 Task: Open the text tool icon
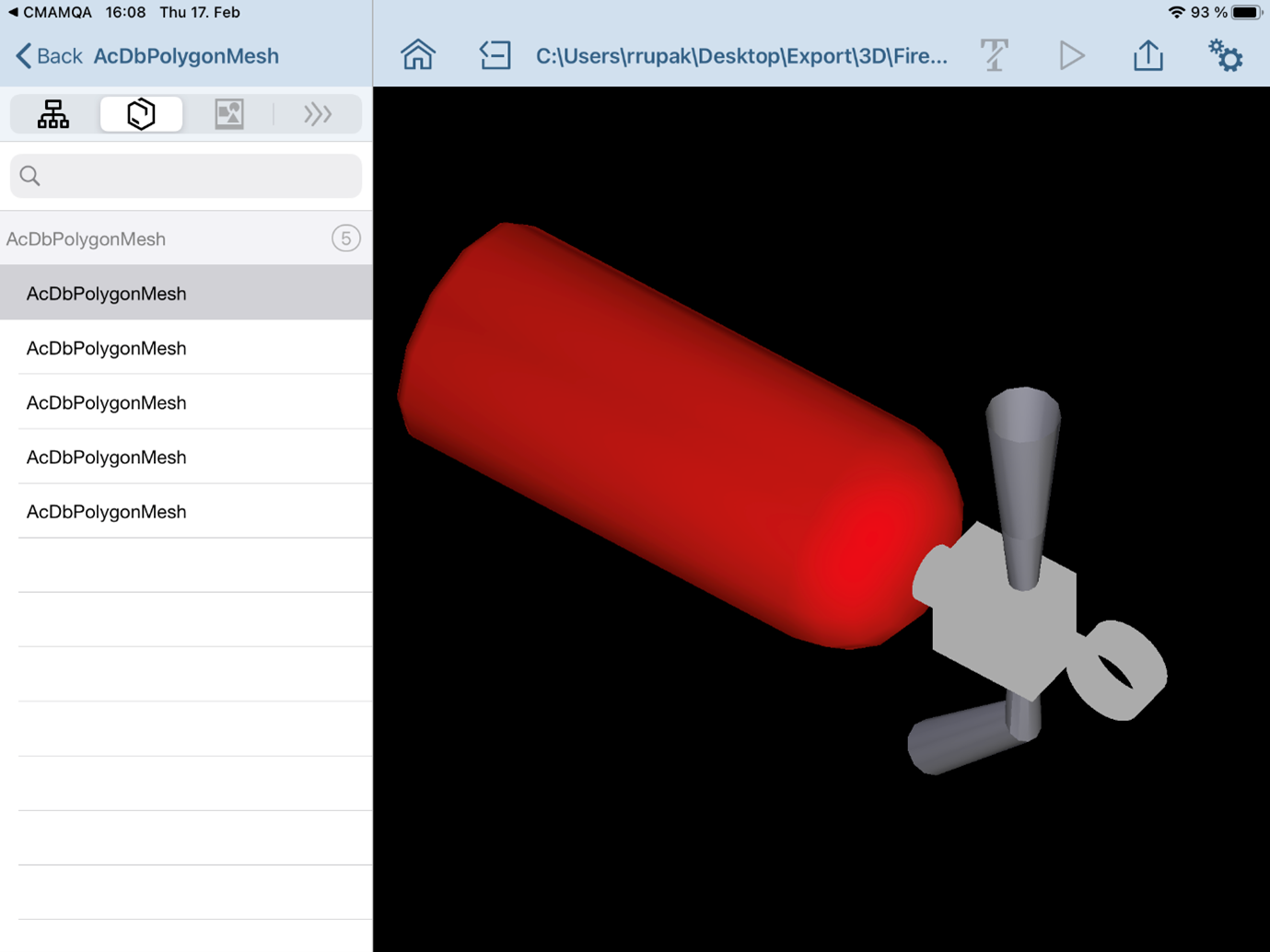click(x=995, y=55)
